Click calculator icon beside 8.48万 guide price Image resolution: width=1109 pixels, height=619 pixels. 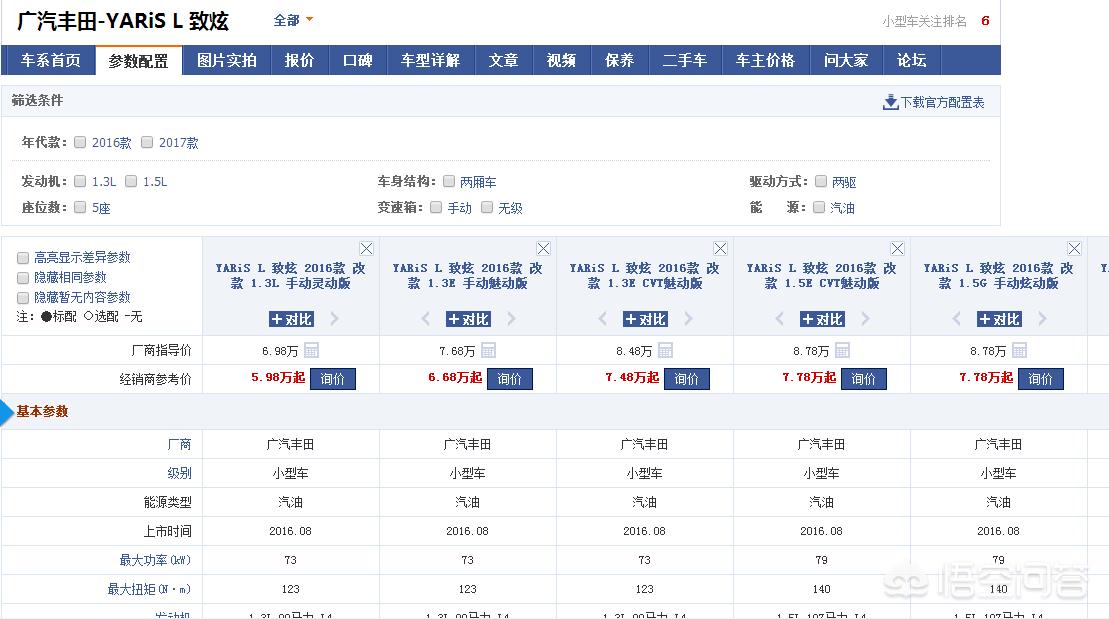click(x=665, y=350)
